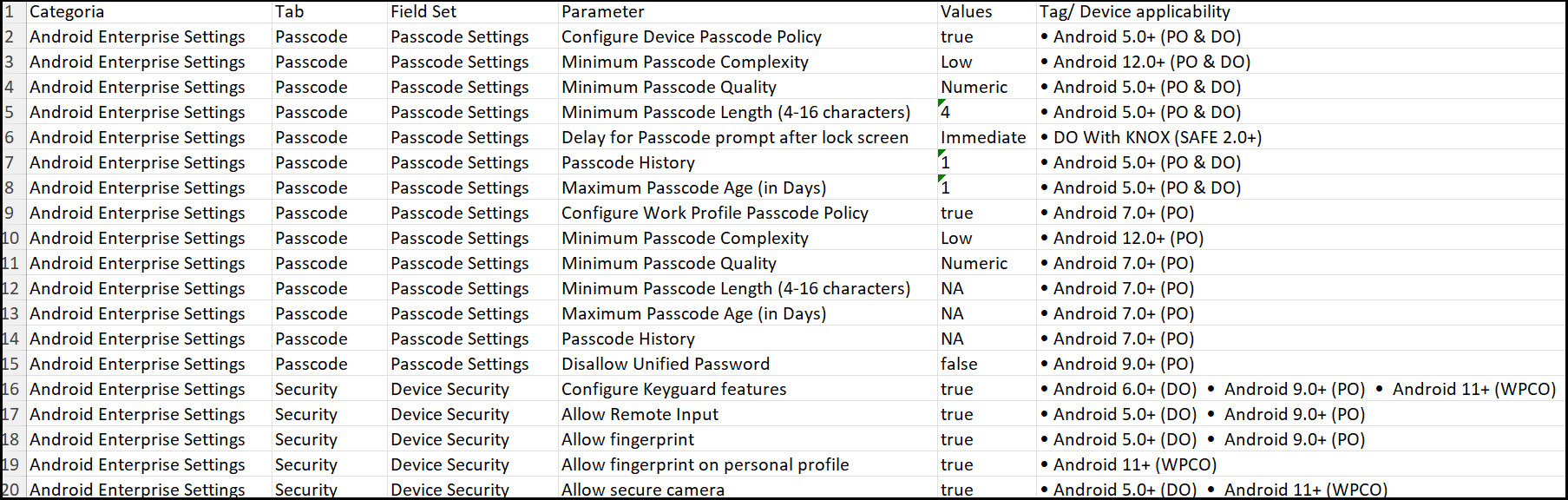The image size is (1568, 500).
Task: Select the Immediate value cell
Action: point(987,137)
